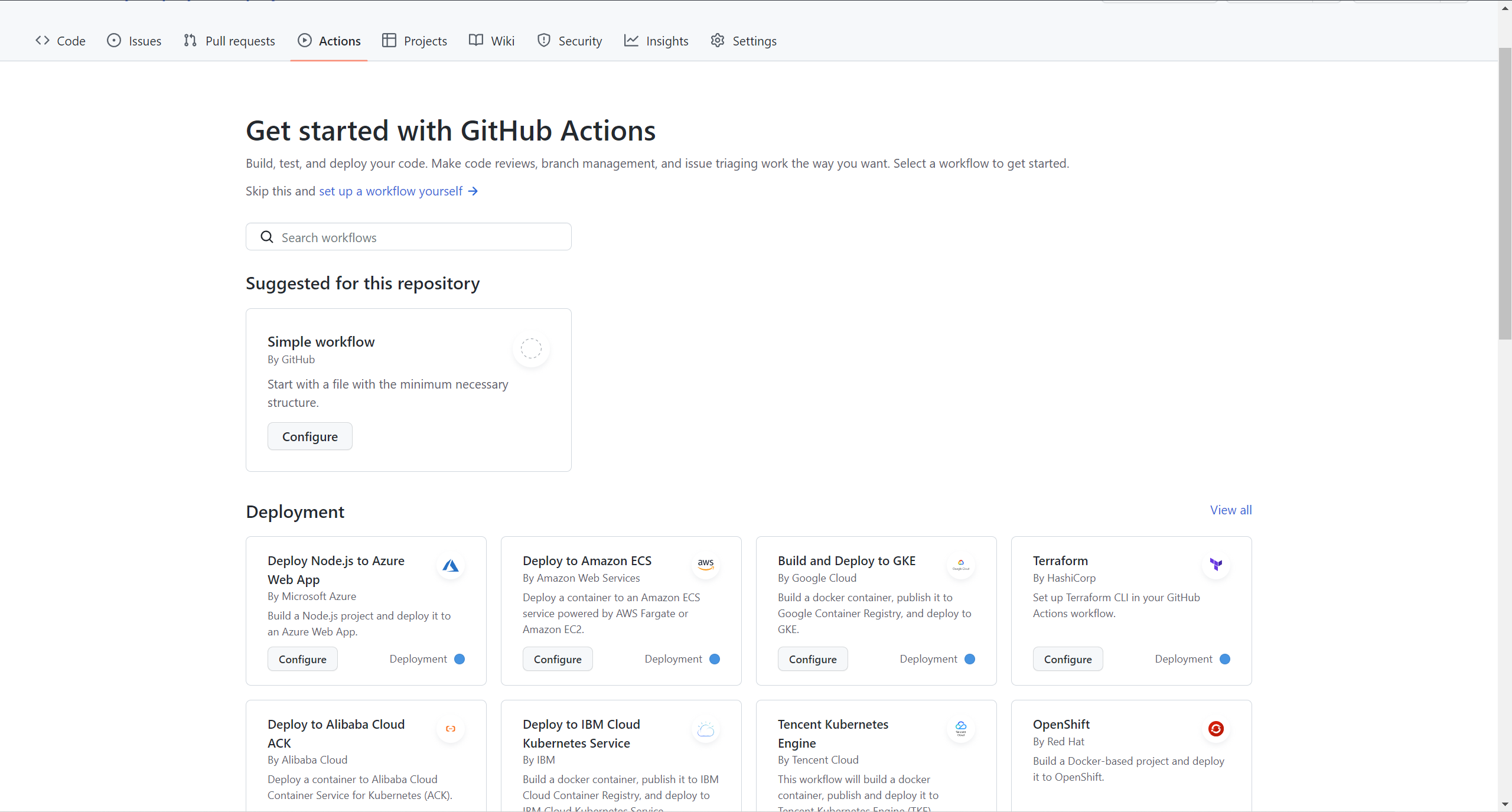Screen dimensions: 1512x812
Task: Click the Alibaba Cloud logo icon
Action: (451, 729)
